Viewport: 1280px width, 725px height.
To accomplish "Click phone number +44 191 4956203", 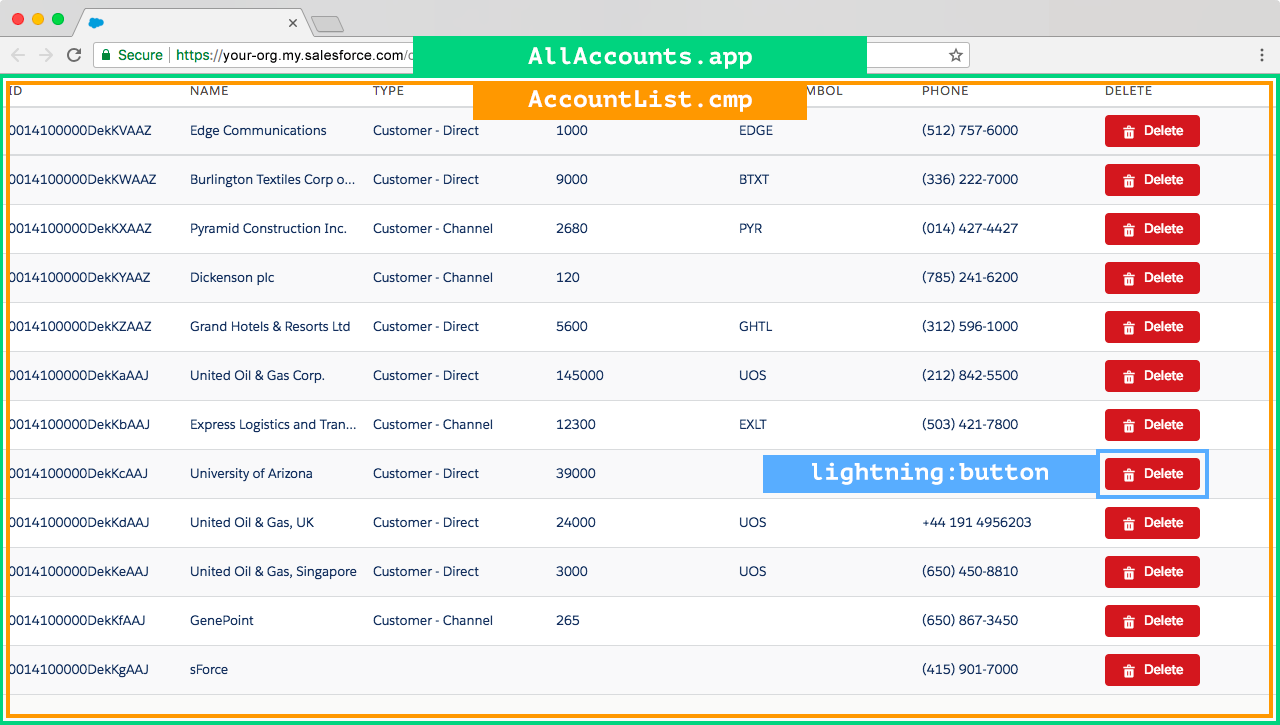I will tap(977, 523).
